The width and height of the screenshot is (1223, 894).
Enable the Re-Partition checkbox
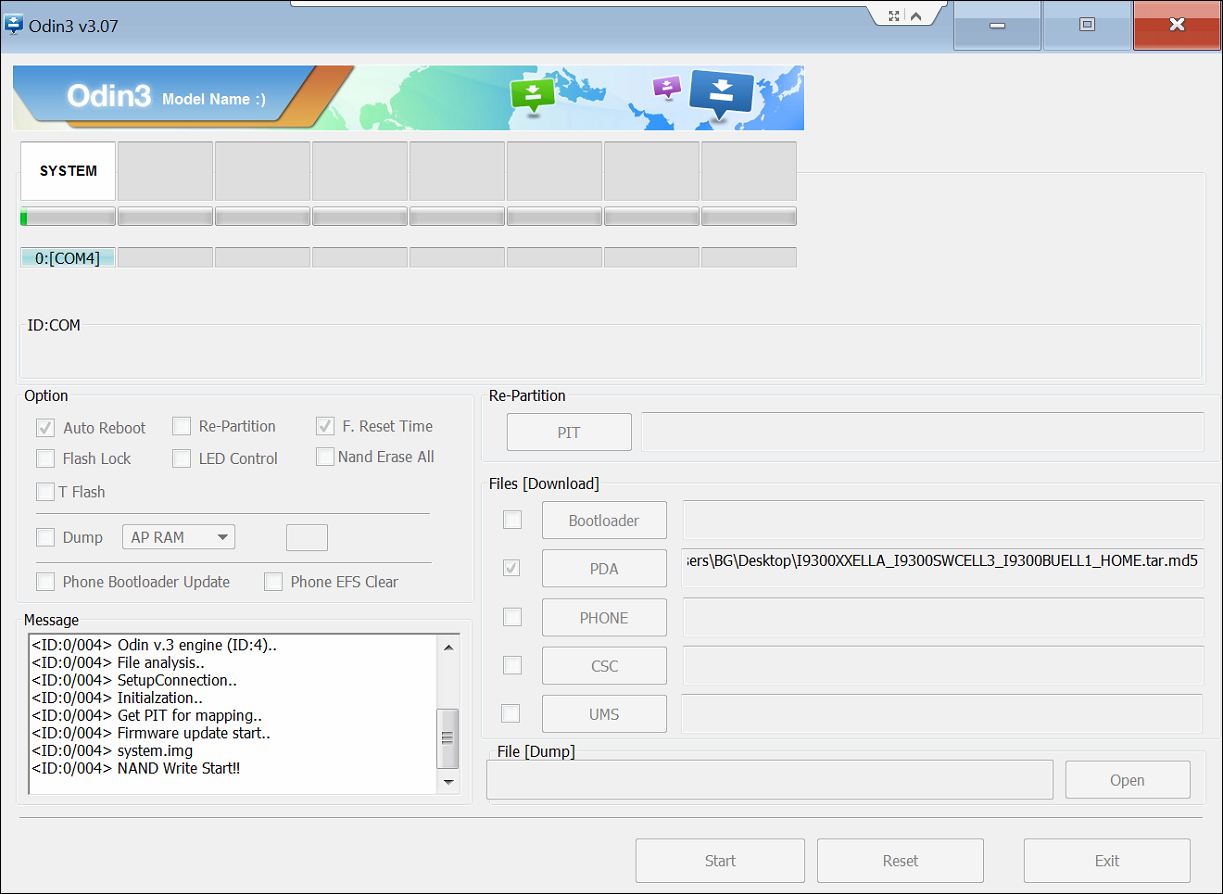click(181, 426)
